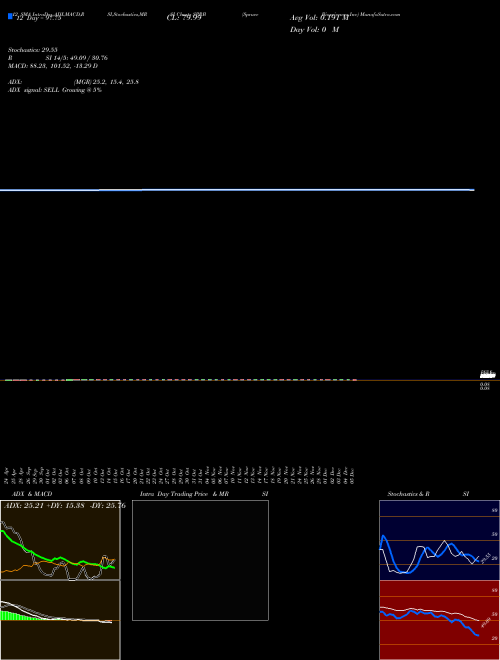Click the 'Stochastics: 29.53' readout
The width and height of the screenshot is (500, 660).
[x=33, y=50]
